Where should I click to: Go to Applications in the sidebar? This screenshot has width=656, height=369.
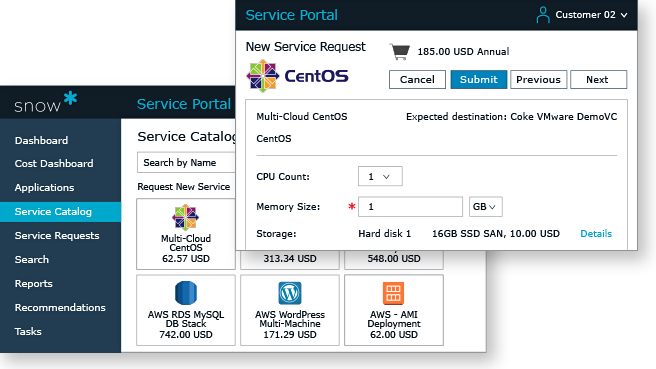coord(44,187)
